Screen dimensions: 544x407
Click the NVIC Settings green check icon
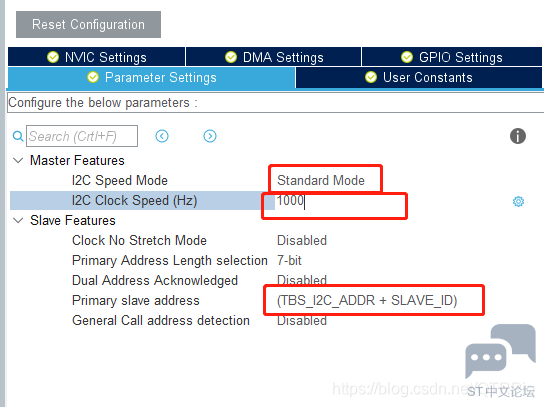point(53,57)
